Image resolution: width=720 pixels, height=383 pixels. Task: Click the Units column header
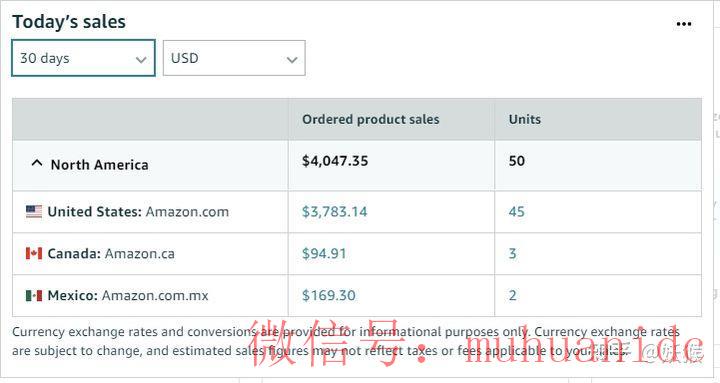pos(524,119)
